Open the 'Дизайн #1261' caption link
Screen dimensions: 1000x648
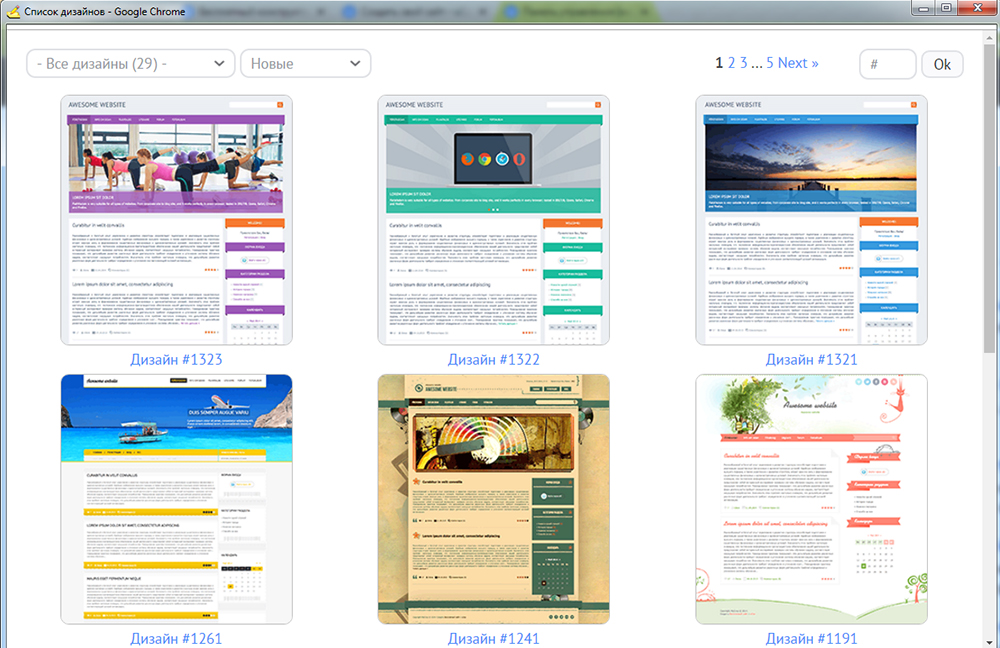click(x=176, y=638)
